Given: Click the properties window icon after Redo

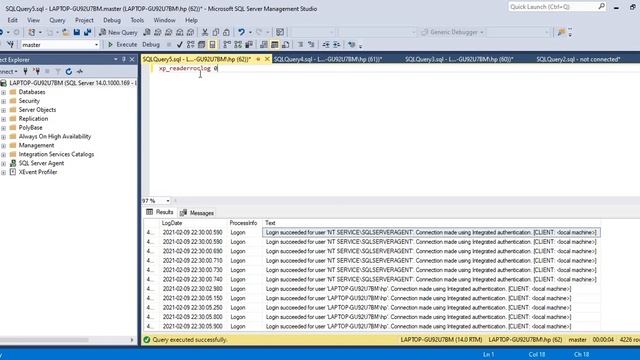Looking at the screenshot, I should tap(280, 32).
